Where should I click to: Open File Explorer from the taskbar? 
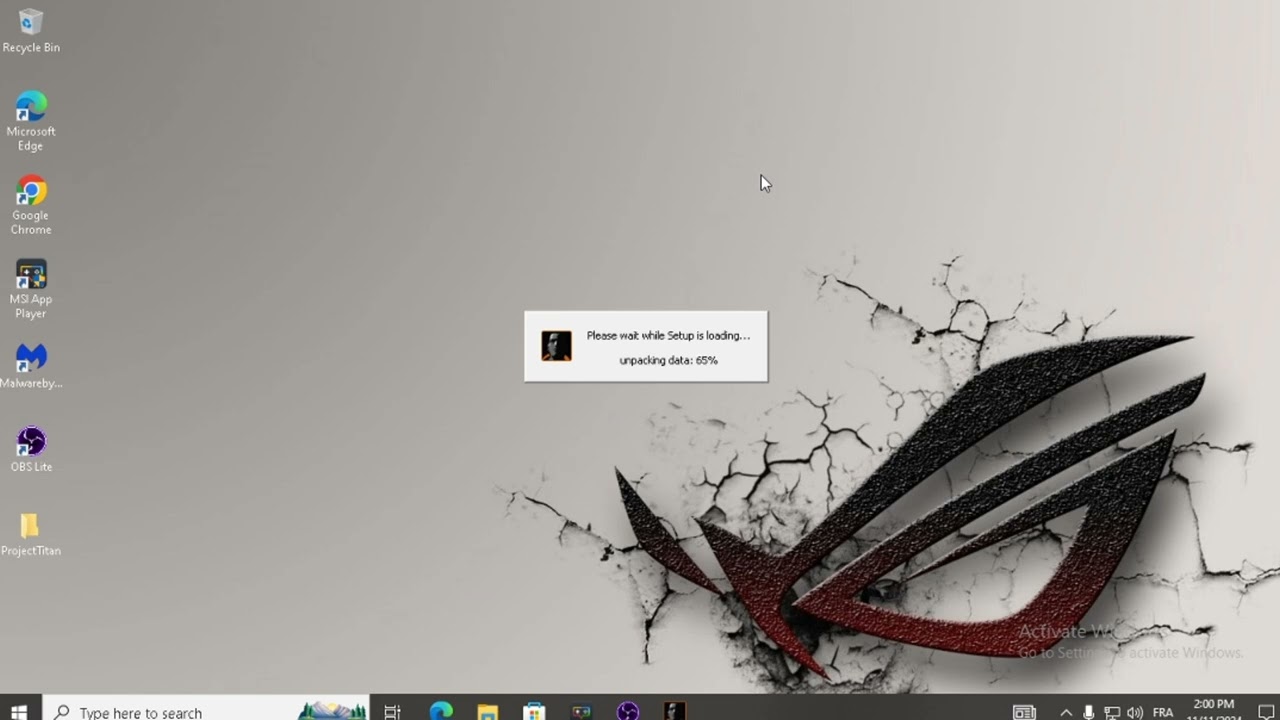tap(487, 712)
